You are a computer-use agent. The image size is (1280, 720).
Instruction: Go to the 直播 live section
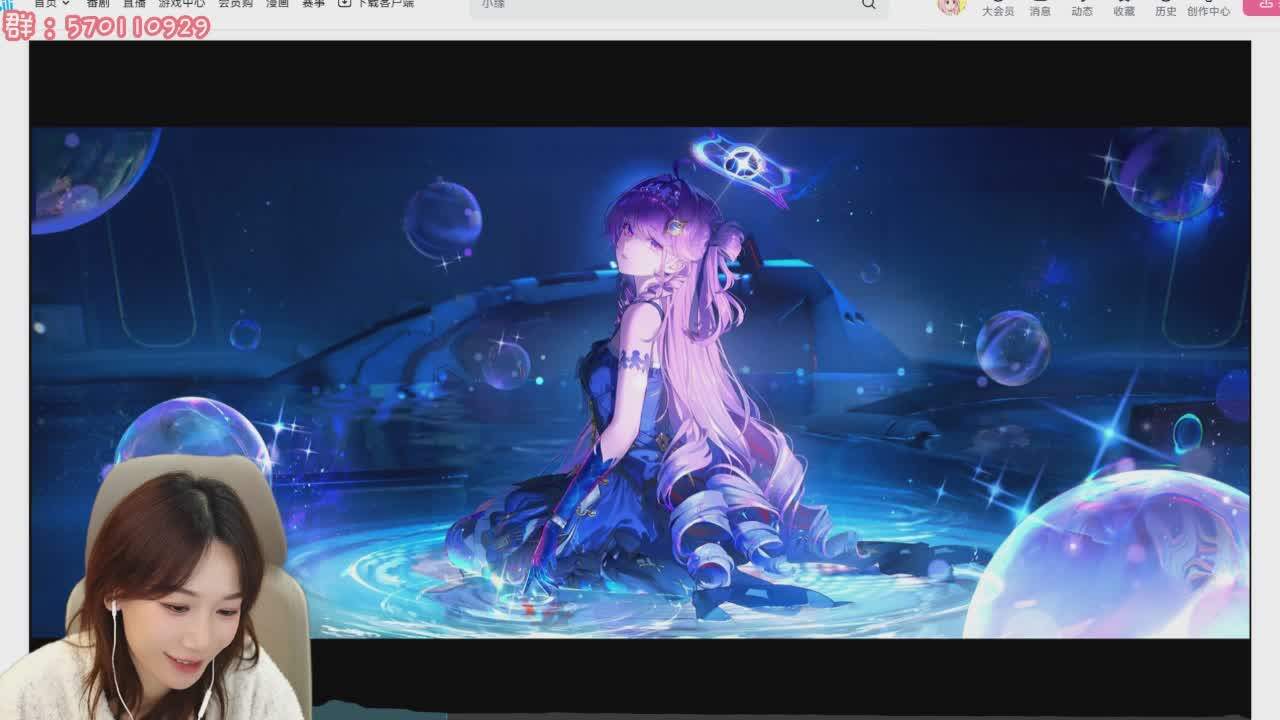(134, 4)
